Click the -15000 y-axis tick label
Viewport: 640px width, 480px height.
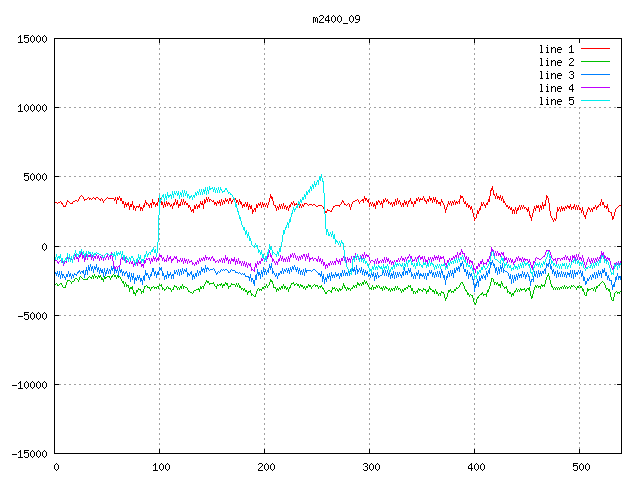click(x=28, y=453)
